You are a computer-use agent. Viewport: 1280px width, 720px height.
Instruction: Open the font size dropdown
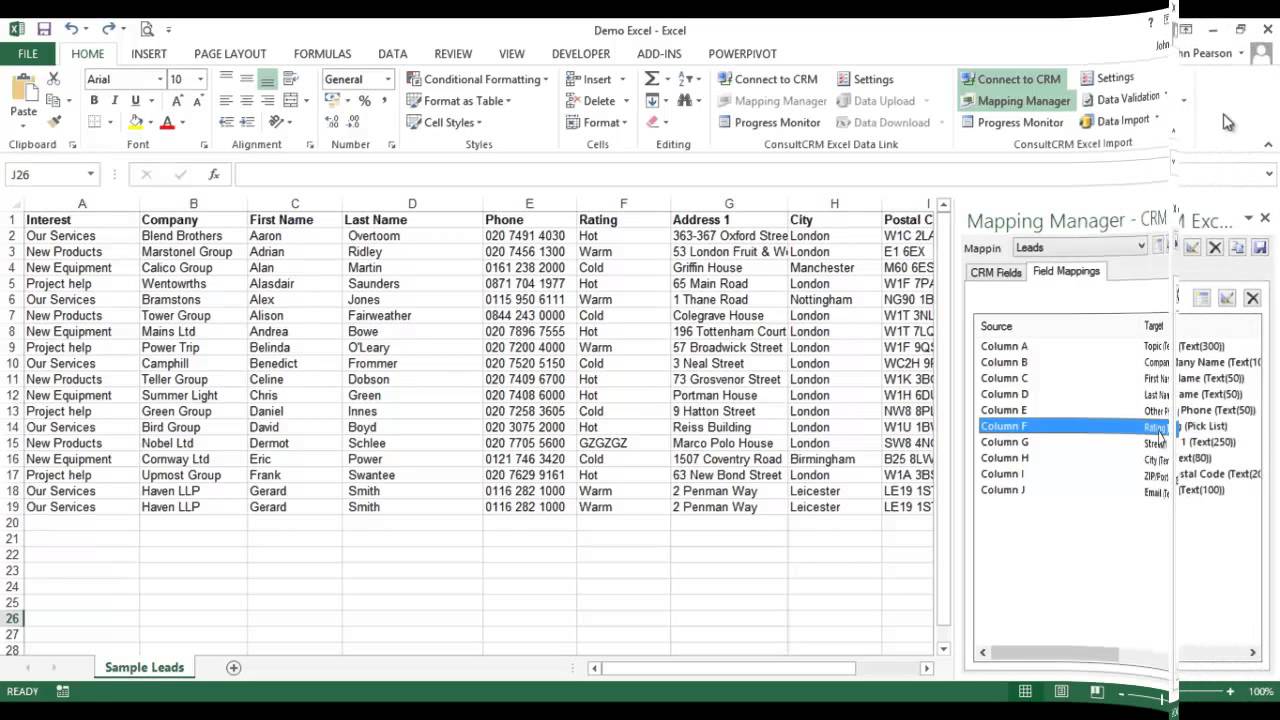click(x=200, y=79)
